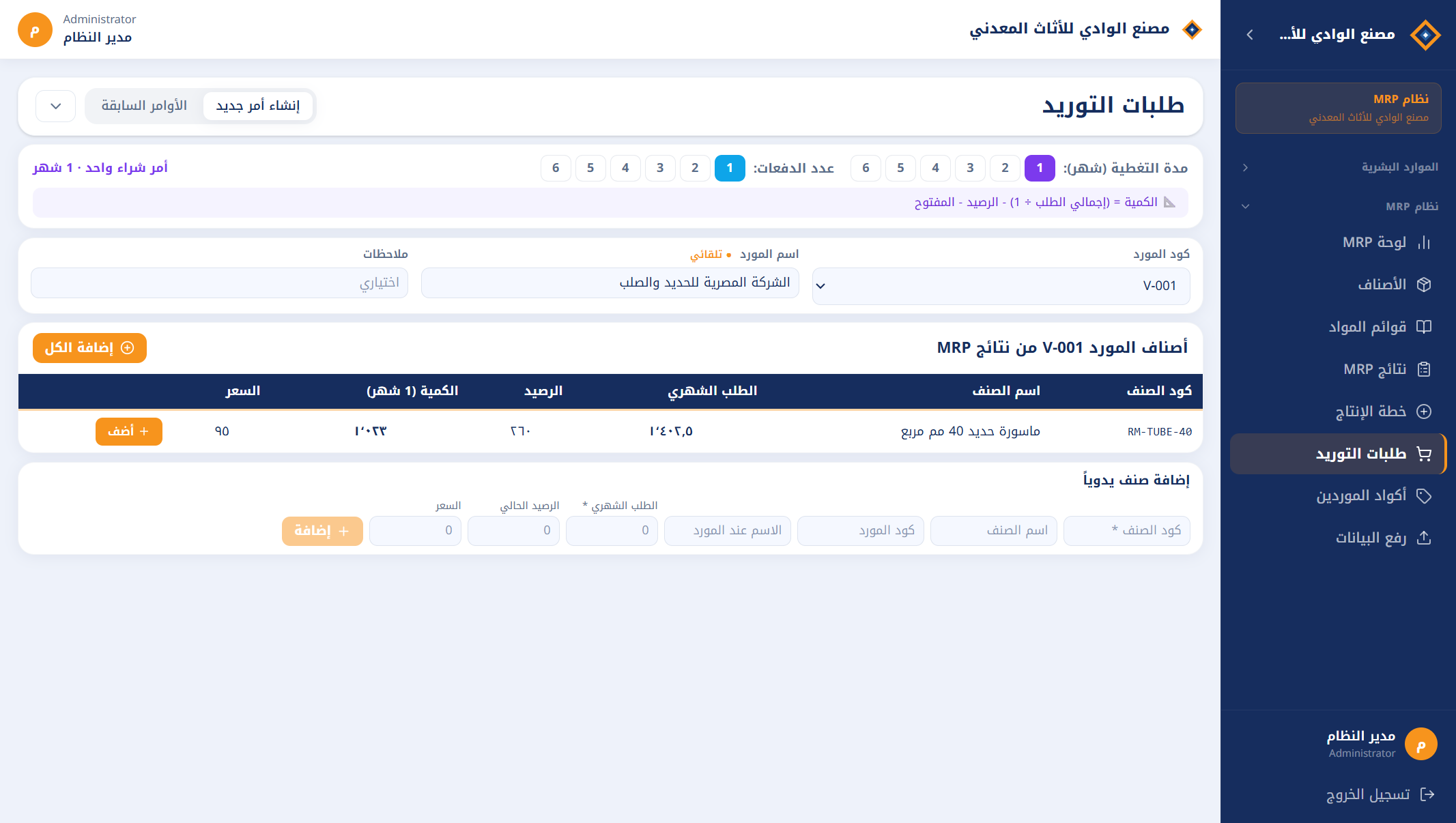Open أكواد الموردين tag icon
The height and width of the screenshot is (823, 1456).
click(x=1424, y=496)
